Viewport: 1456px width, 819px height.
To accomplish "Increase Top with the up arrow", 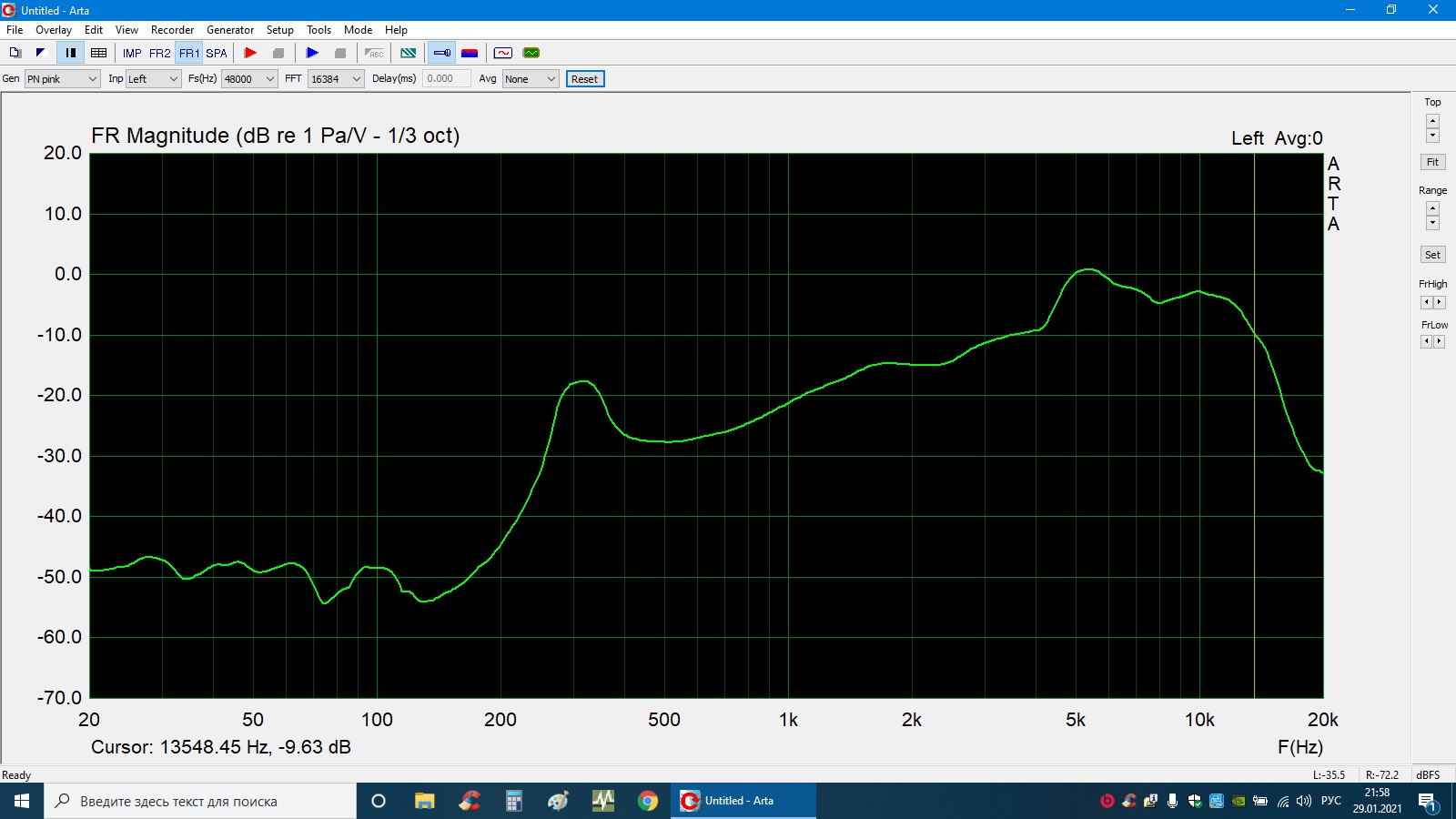I will (x=1432, y=121).
